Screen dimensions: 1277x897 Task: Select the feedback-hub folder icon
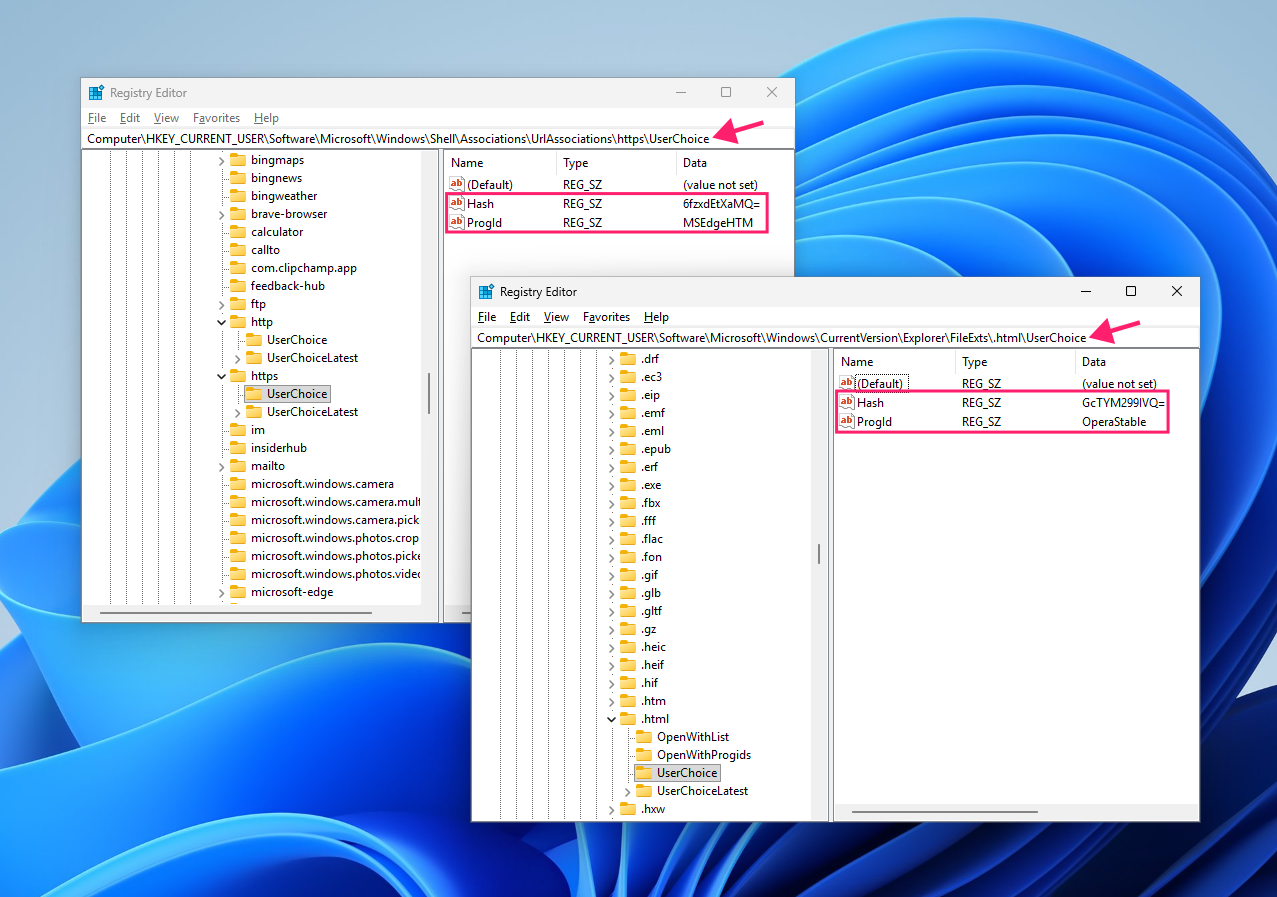click(x=238, y=286)
